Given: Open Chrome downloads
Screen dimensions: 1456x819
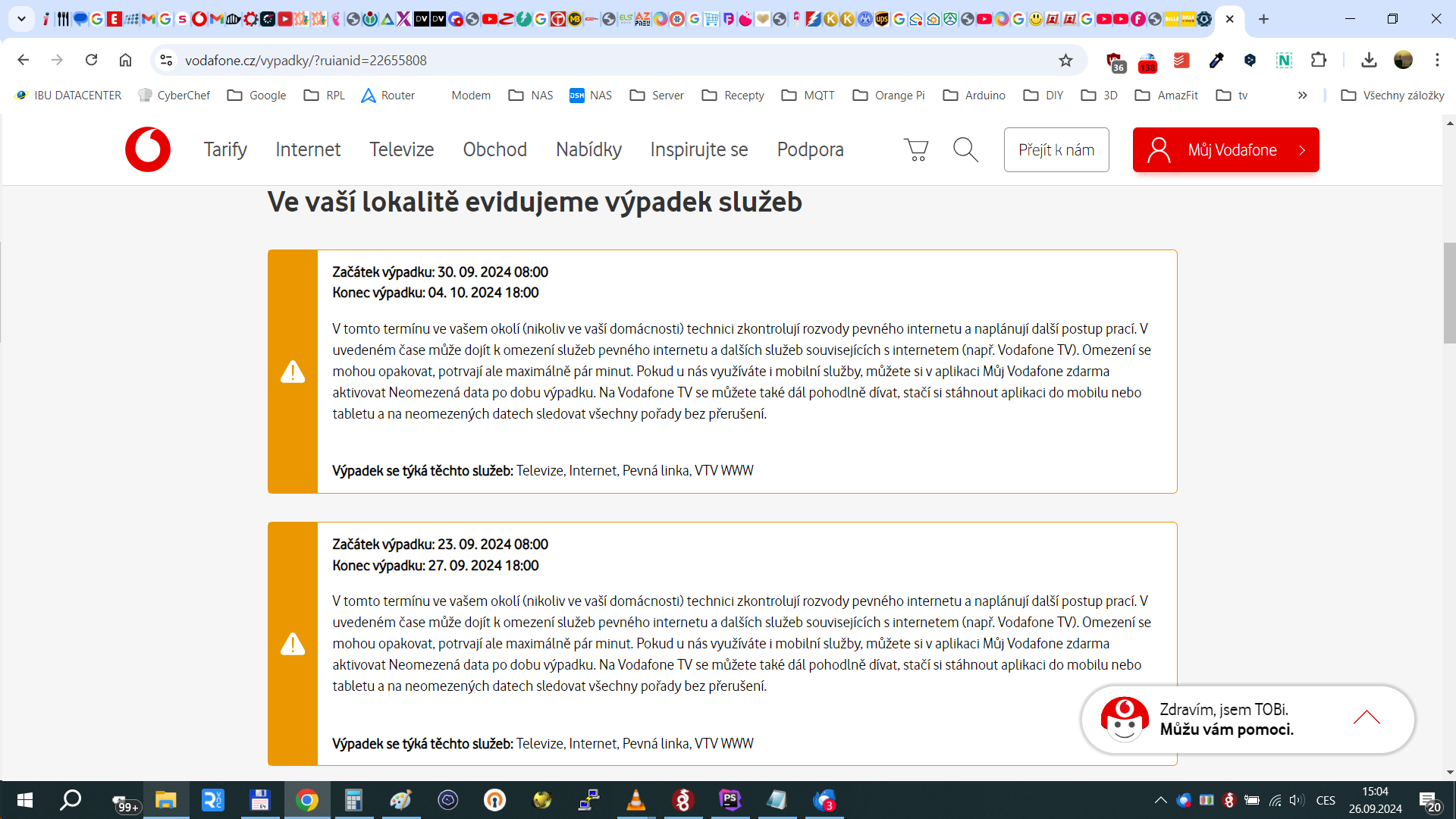Looking at the screenshot, I should (x=1369, y=60).
